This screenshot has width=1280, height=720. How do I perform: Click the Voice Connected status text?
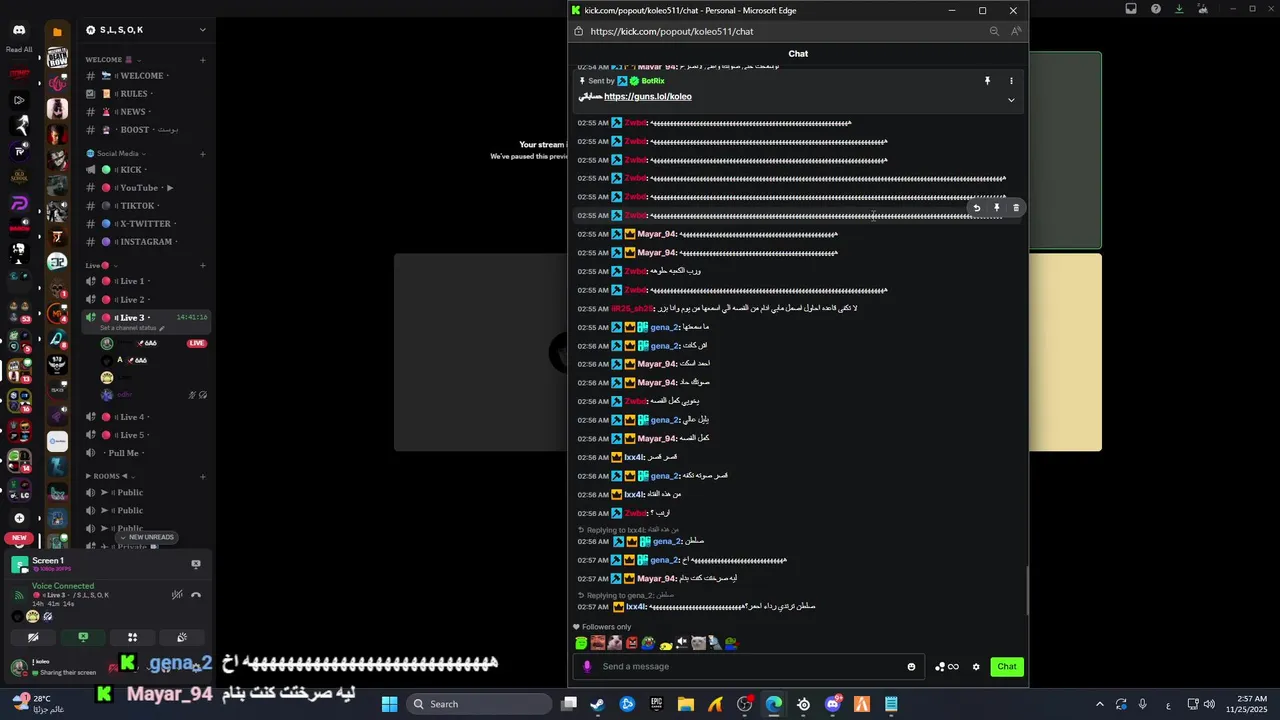63,586
